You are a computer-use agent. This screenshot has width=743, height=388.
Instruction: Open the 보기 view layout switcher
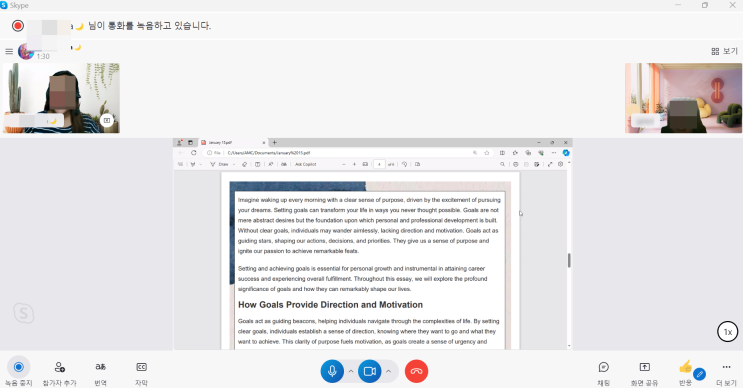[725, 51]
